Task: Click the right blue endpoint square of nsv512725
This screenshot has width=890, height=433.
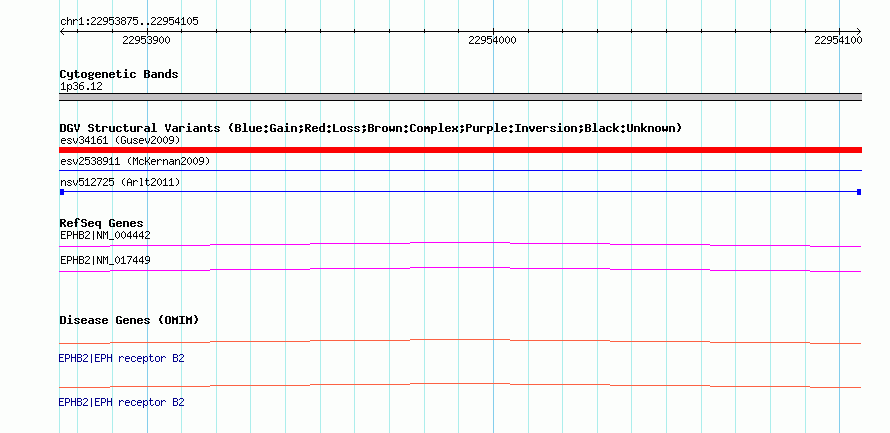Action: click(x=859, y=192)
